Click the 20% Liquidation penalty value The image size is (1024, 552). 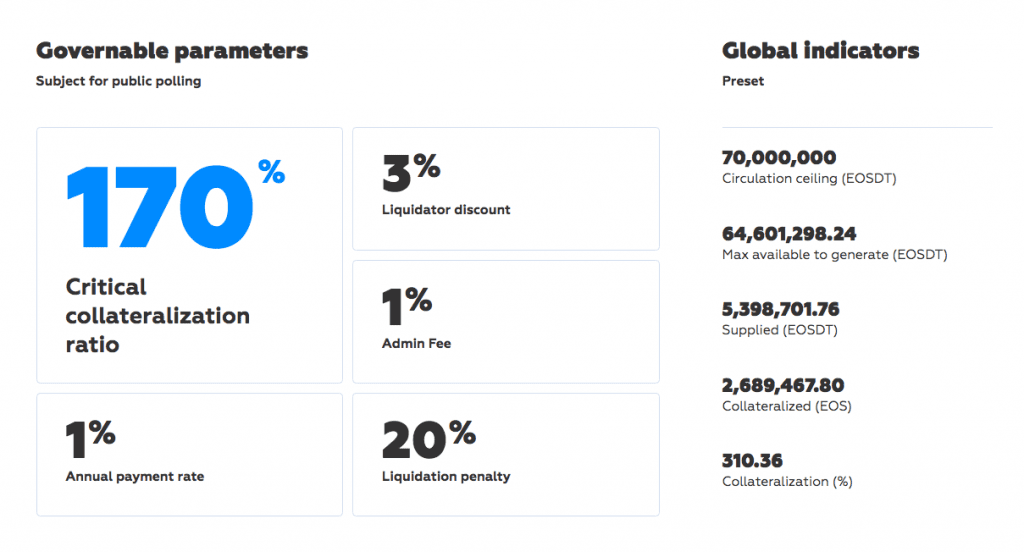pyautogui.click(x=428, y=438)
